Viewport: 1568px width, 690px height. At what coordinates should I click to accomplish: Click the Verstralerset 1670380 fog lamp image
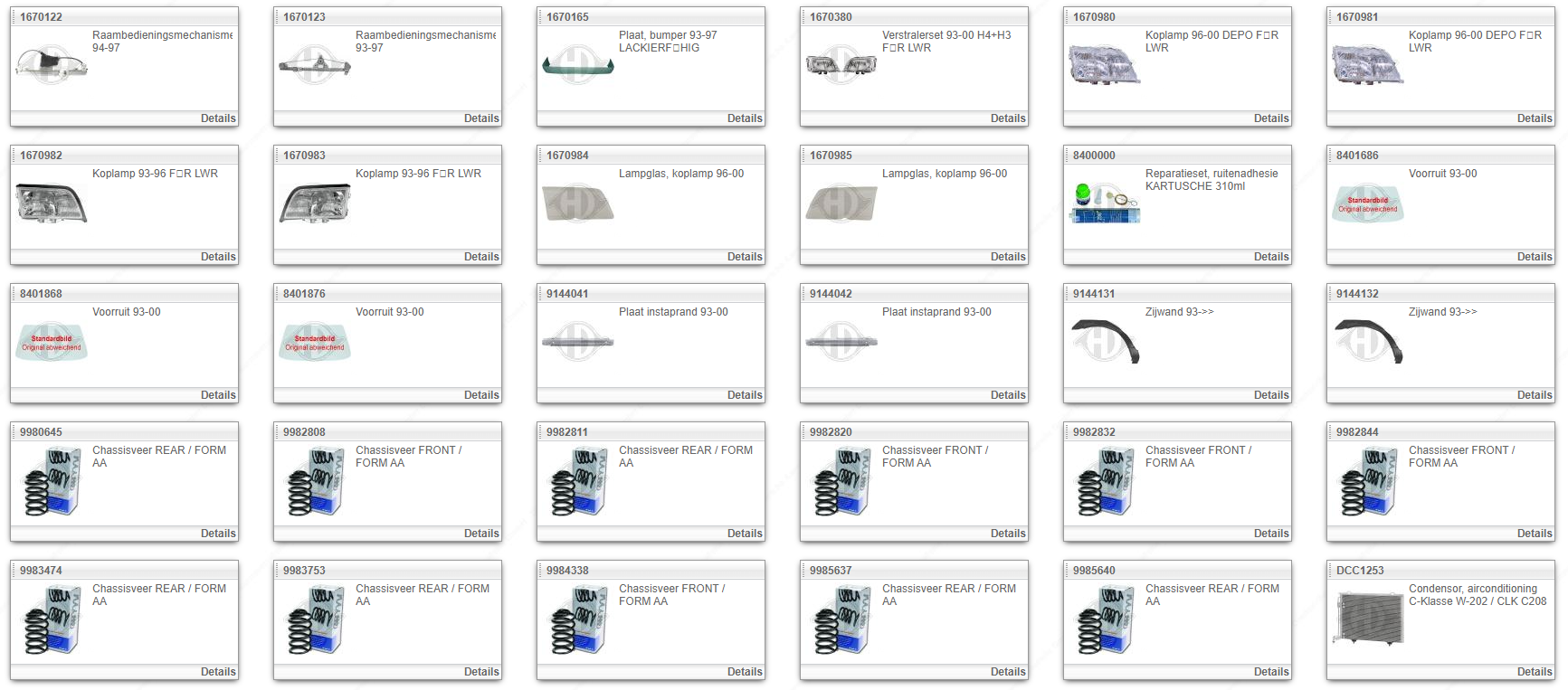coord(841,65)
